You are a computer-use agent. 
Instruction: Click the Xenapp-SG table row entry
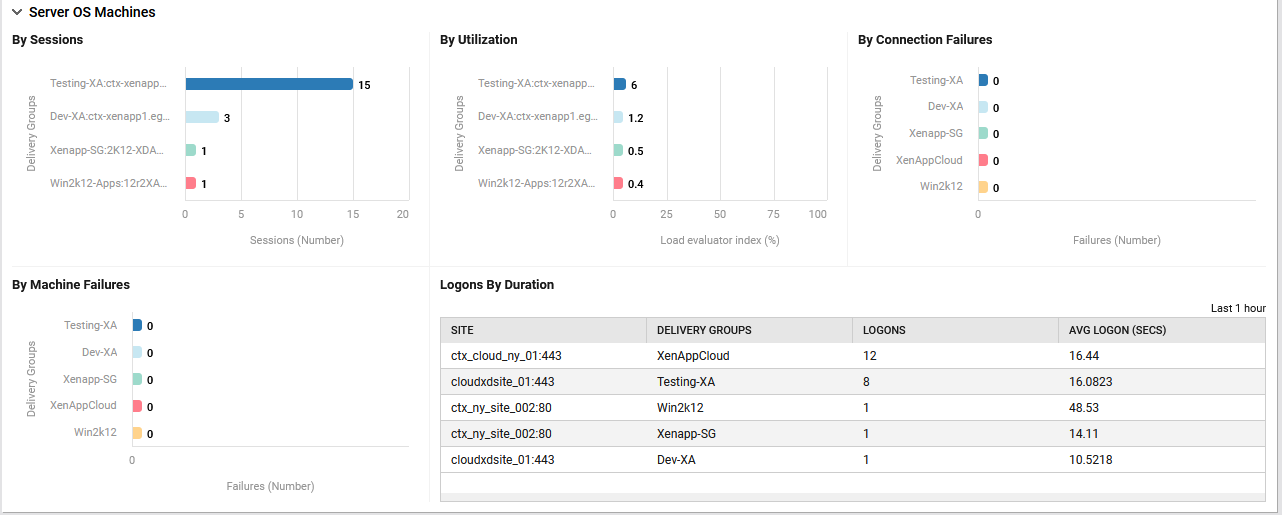click(686, 434)
